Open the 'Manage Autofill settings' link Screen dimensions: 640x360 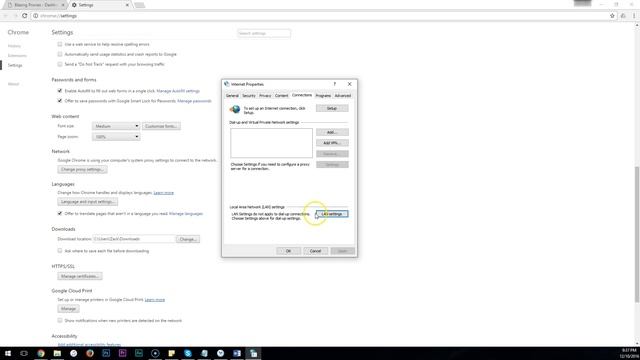[x=178, y=91]
